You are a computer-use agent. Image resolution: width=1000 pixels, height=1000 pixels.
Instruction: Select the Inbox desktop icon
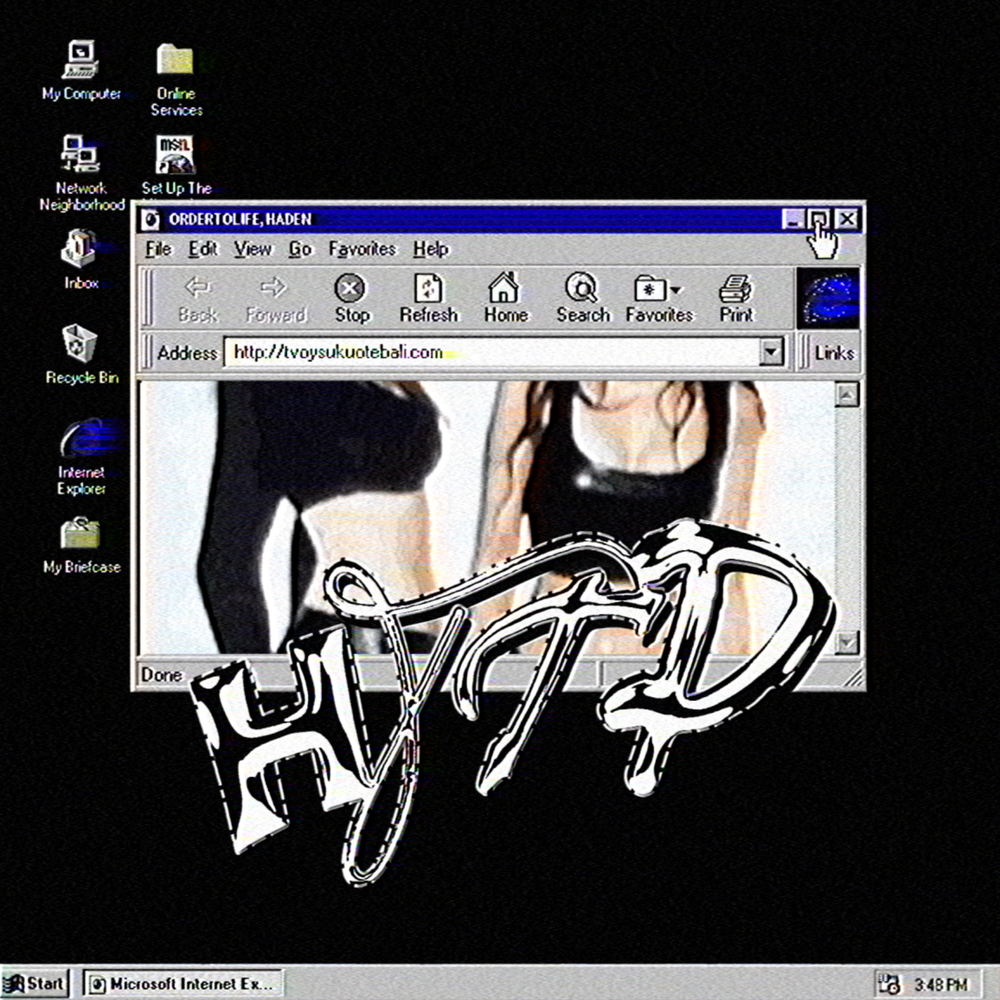tap(80, 249)
